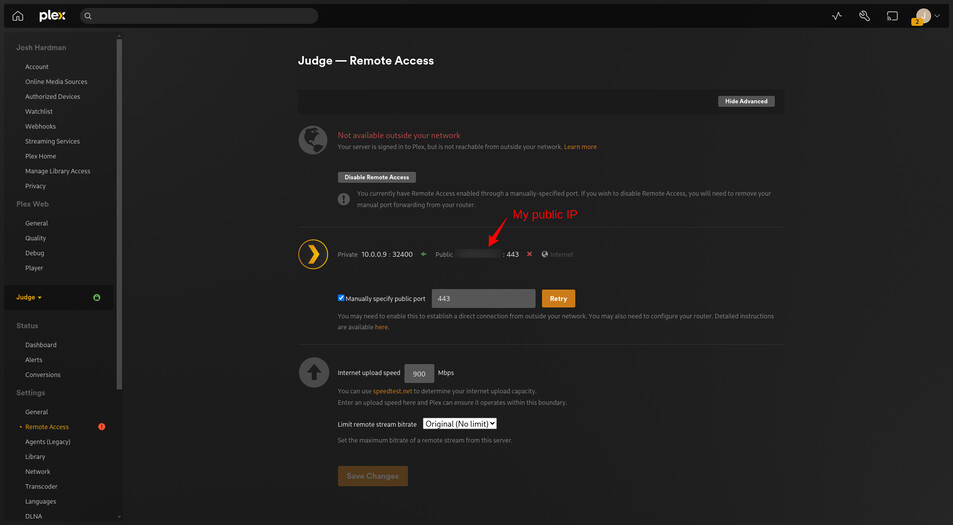Click the Internet globe icon
The image size is (953, 525).
545,255
